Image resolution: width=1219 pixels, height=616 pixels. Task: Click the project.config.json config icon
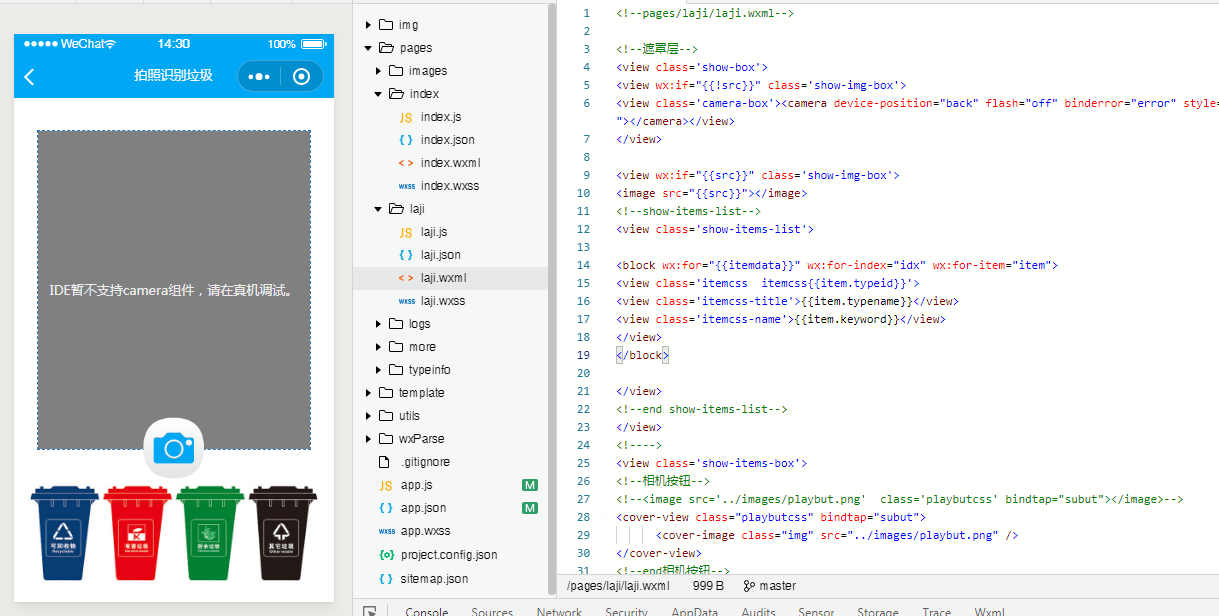pos(386,555)
